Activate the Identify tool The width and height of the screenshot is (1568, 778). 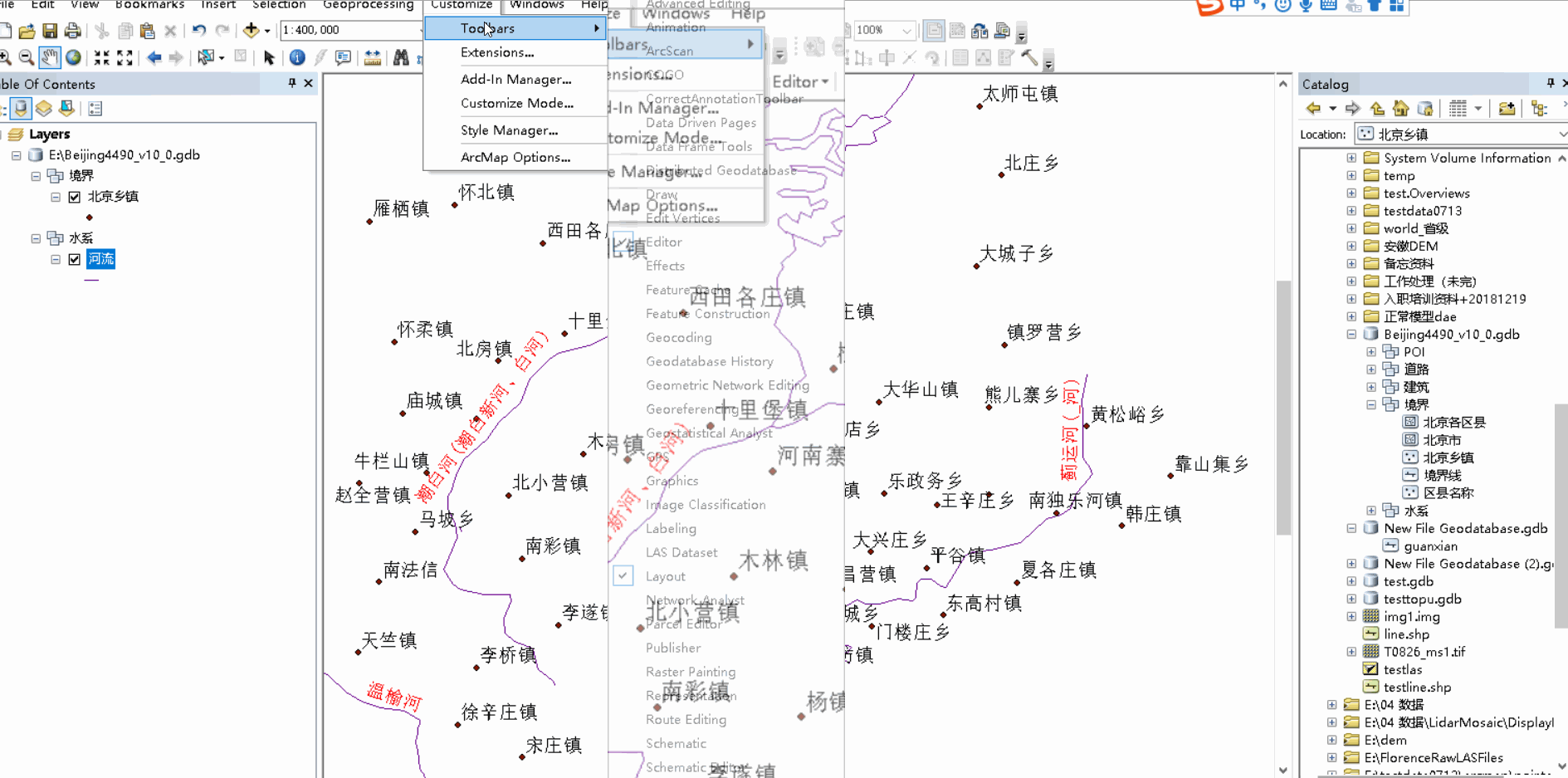297,57
